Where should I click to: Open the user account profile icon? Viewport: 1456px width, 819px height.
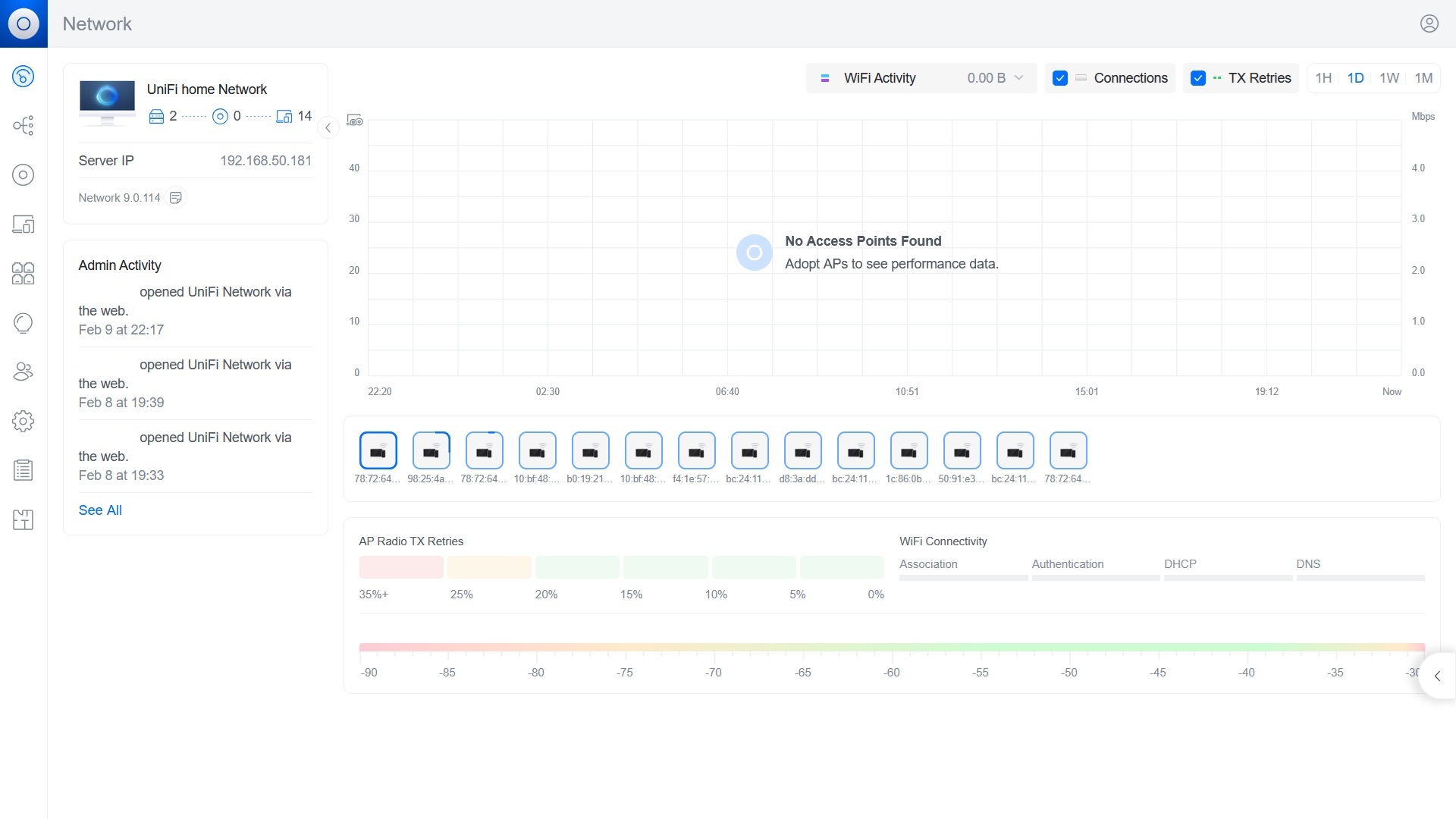click(x=1429, y=24)
